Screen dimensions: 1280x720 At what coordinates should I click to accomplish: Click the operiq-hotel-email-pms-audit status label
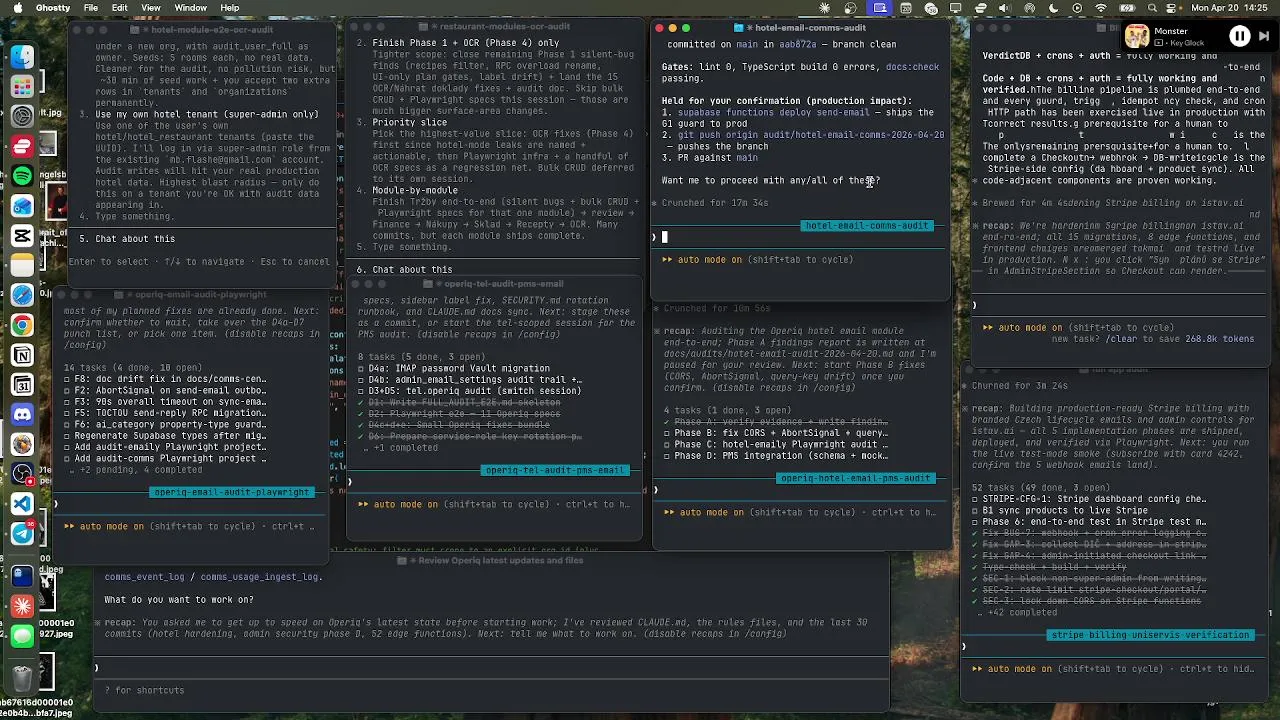pos(855,478)
